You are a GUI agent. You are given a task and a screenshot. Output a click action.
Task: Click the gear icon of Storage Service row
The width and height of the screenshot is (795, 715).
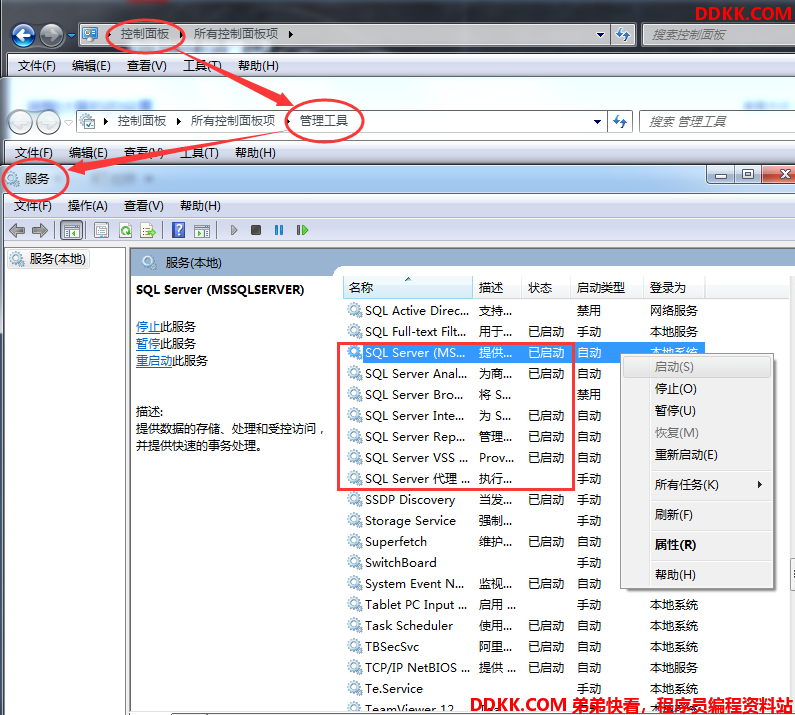[x=354, y=520]
